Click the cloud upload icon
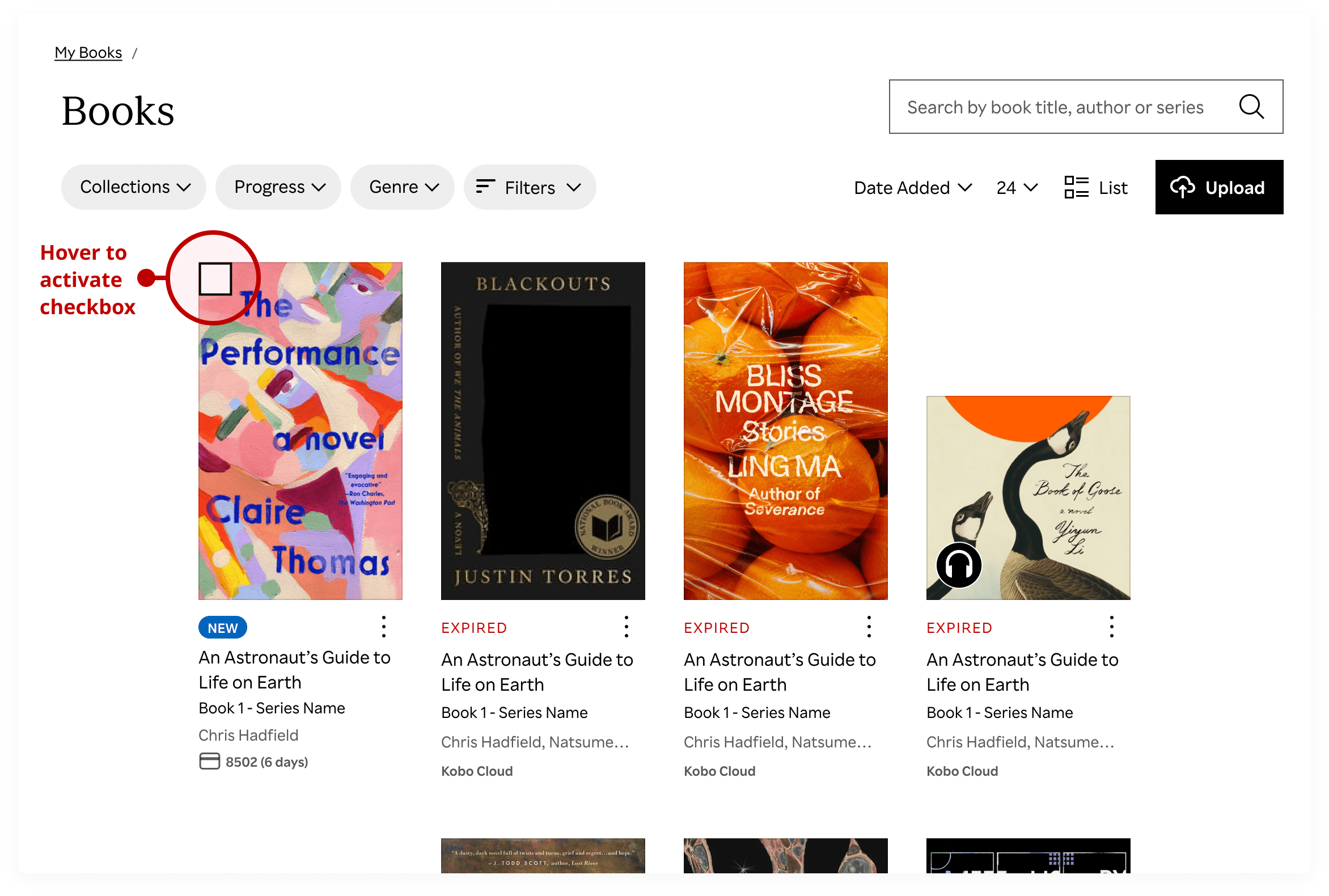 click(1182, 187)
